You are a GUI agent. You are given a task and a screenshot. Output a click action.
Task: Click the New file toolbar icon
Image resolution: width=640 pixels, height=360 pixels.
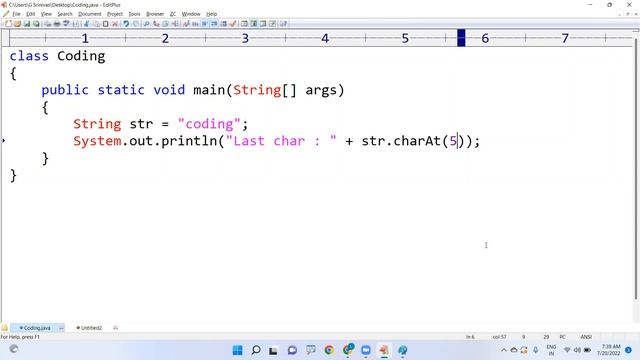(x=8, y=24)
